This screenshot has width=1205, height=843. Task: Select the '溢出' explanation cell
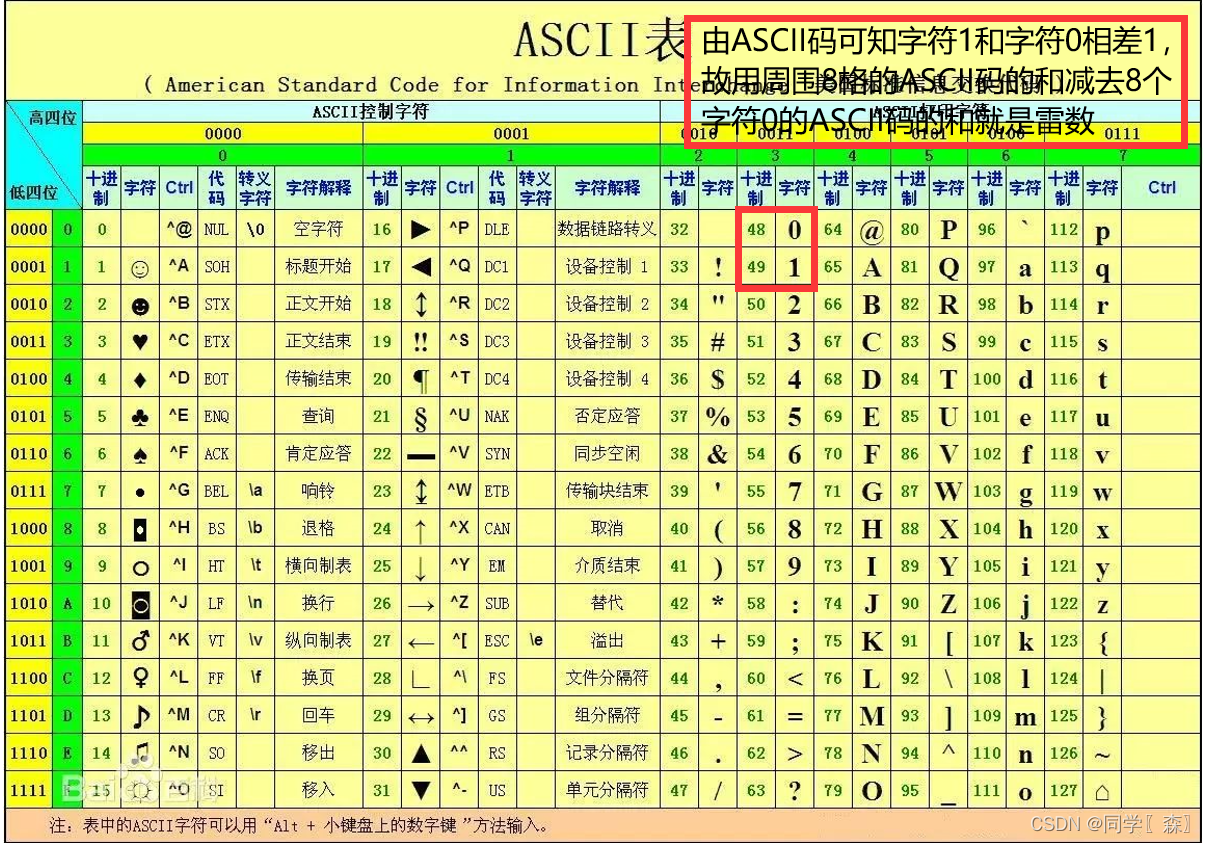tap(607, 641)
